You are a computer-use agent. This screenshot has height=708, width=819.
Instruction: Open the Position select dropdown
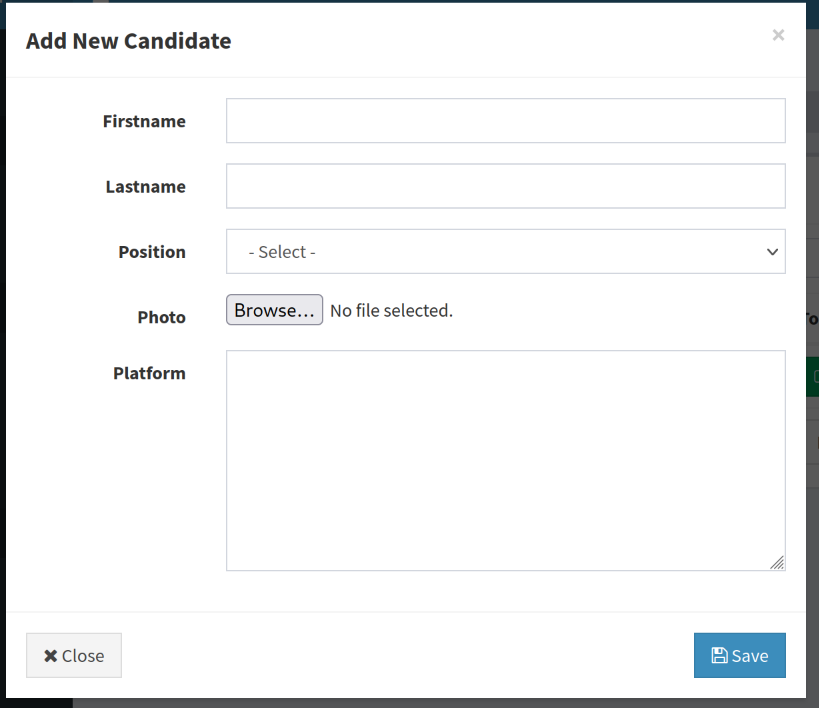505,252
